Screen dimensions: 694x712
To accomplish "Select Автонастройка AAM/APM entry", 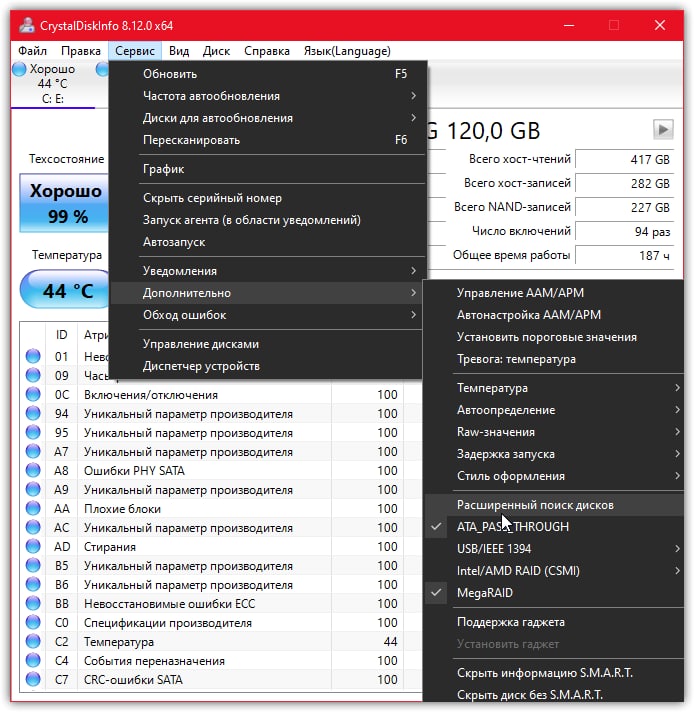I will [554, 315].
